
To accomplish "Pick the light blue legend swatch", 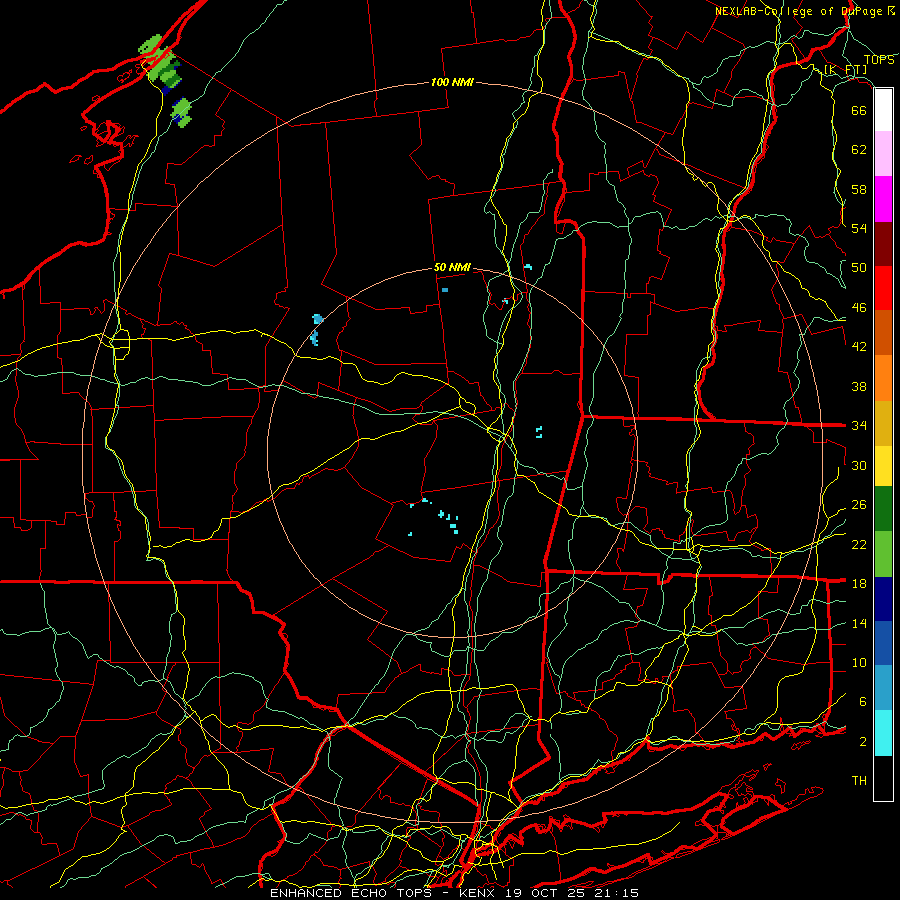I will (x=883, y=688).
